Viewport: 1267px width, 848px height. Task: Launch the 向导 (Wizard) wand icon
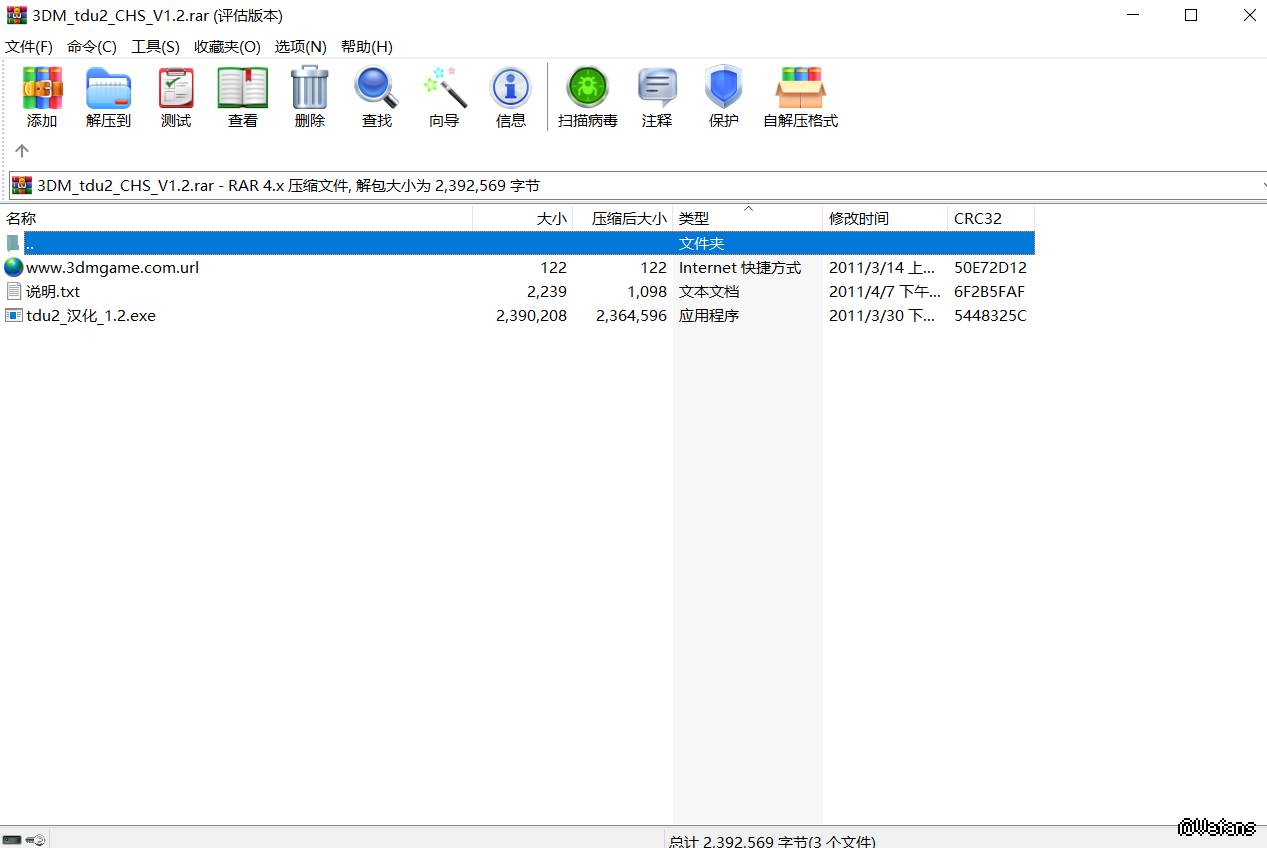point(444,96)
